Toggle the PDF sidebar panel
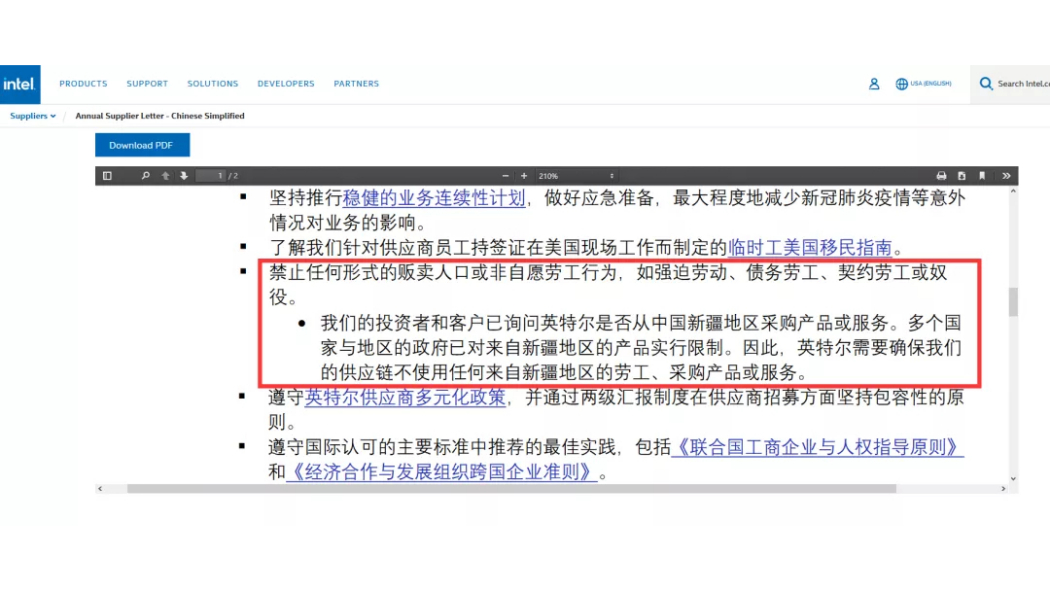This screenshot has width=1050, height=591. click(x=107, y=176)
